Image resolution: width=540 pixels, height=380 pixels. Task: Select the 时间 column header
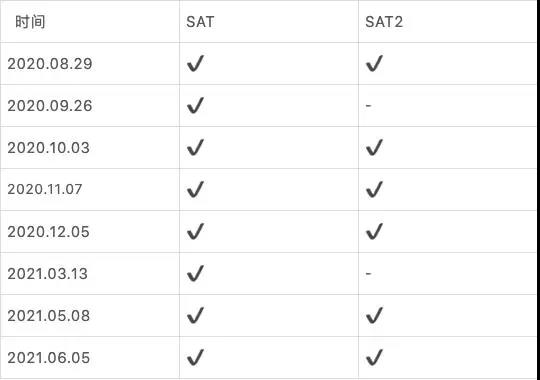coord(30,22)
